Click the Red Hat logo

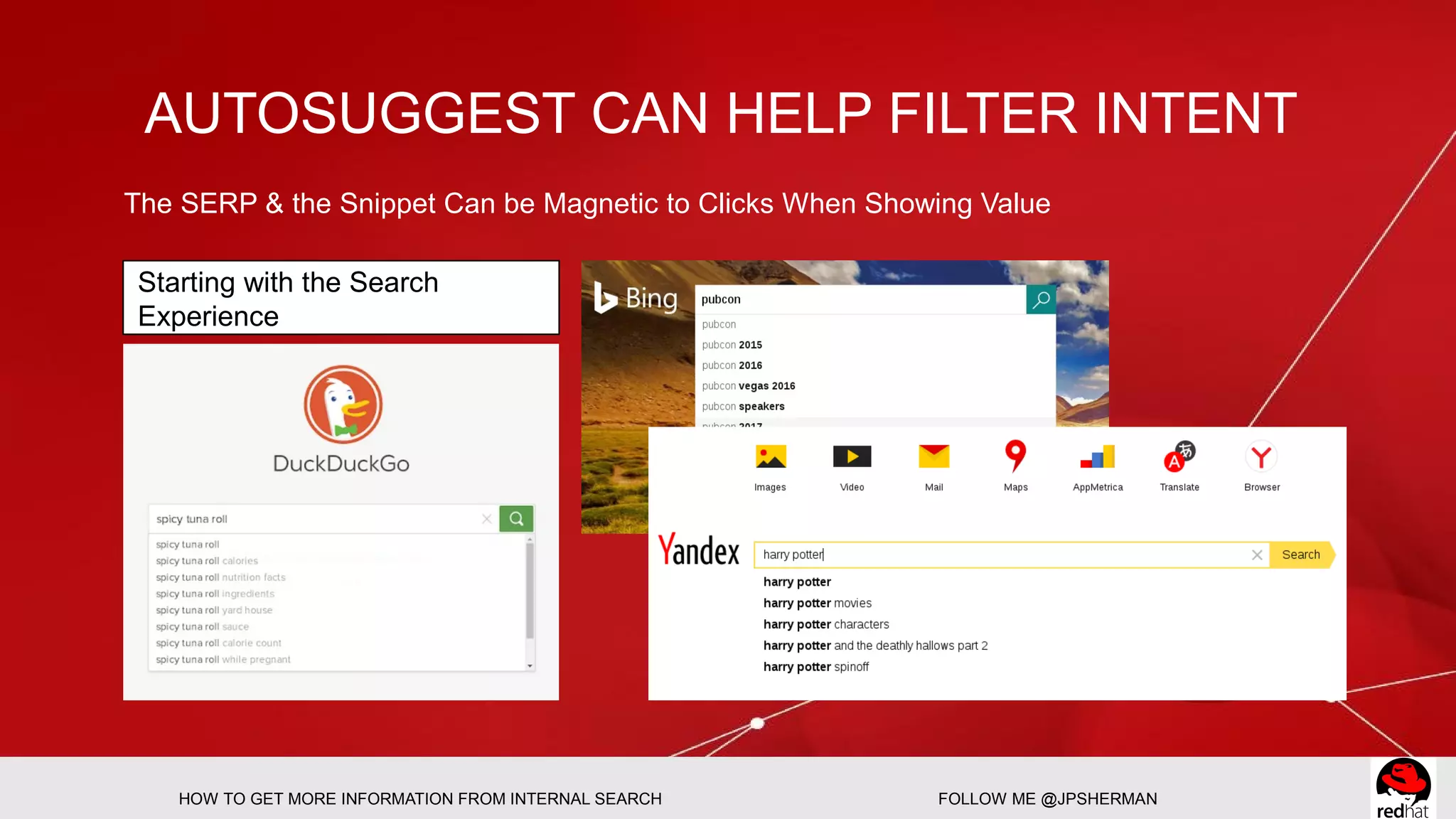tap(1403, 788)
